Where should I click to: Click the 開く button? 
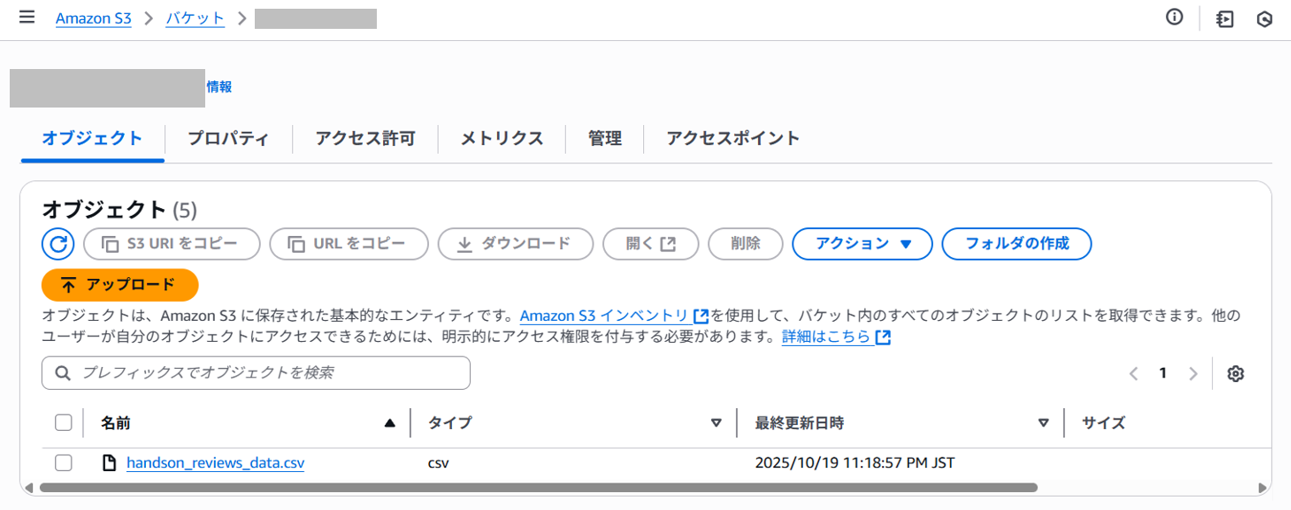click(x=651, y=243)
